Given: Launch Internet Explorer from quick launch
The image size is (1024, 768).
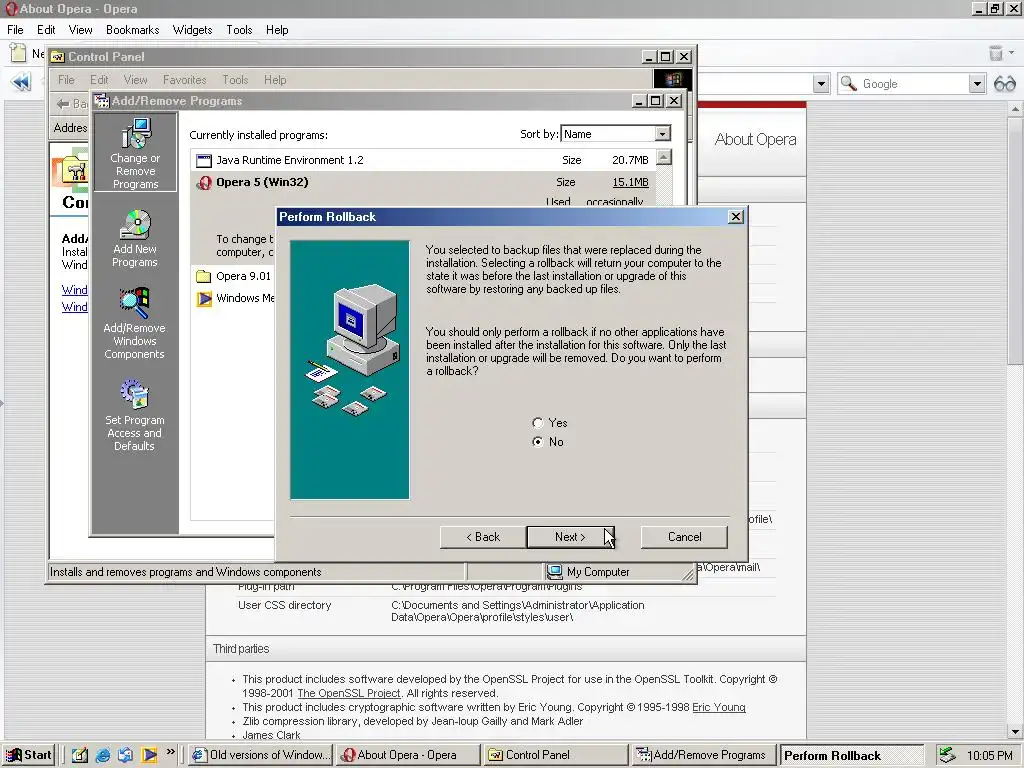Looking at the screenshot, I should (103, 755).
